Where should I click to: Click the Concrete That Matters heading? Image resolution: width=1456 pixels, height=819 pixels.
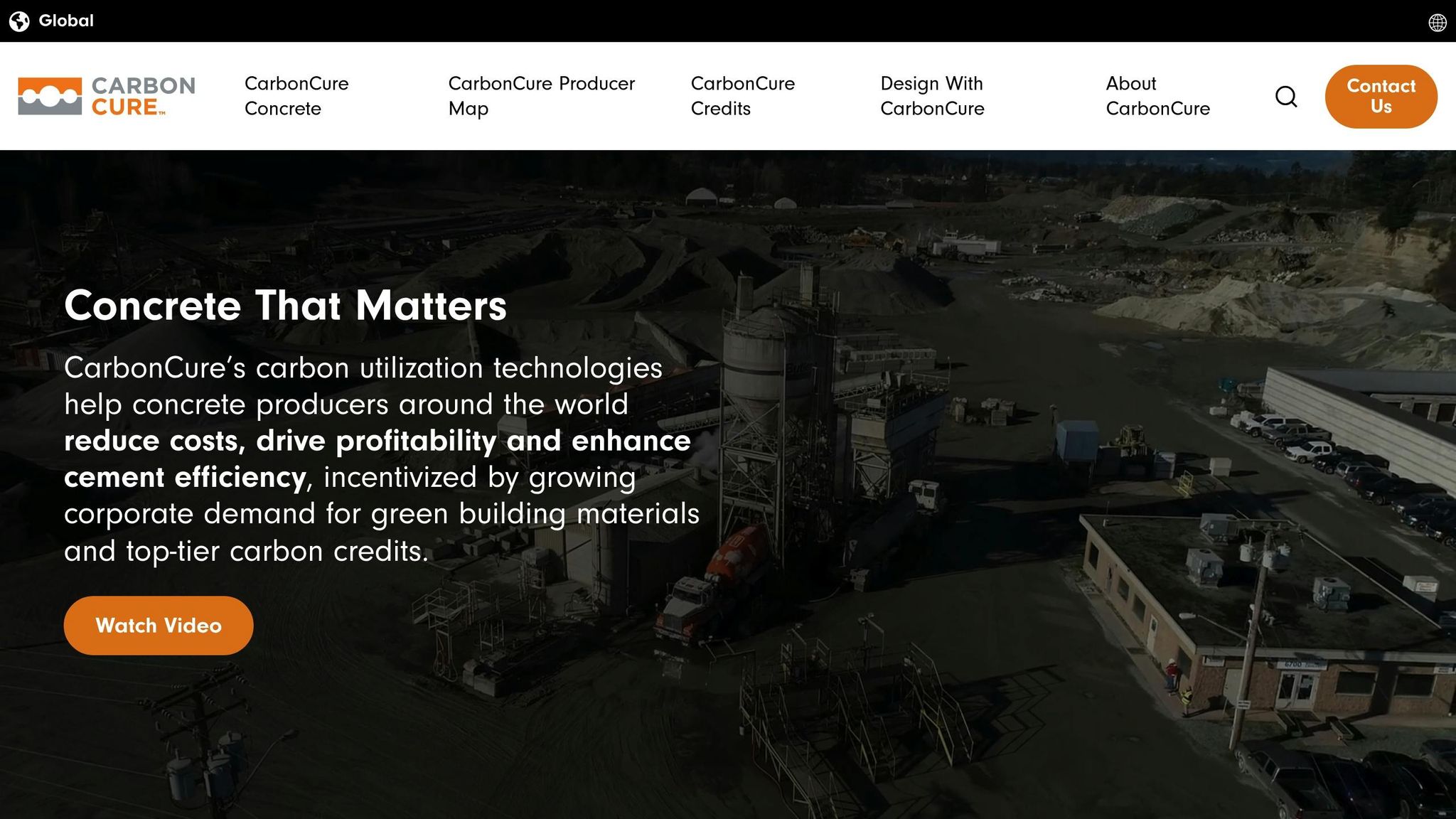[x=285, y=306]
